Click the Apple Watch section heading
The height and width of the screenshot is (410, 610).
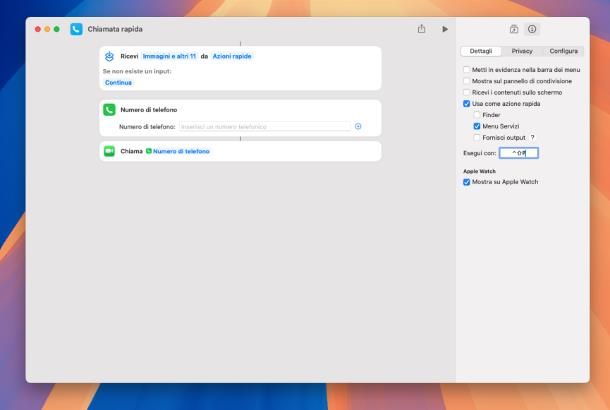coord(479,171)
